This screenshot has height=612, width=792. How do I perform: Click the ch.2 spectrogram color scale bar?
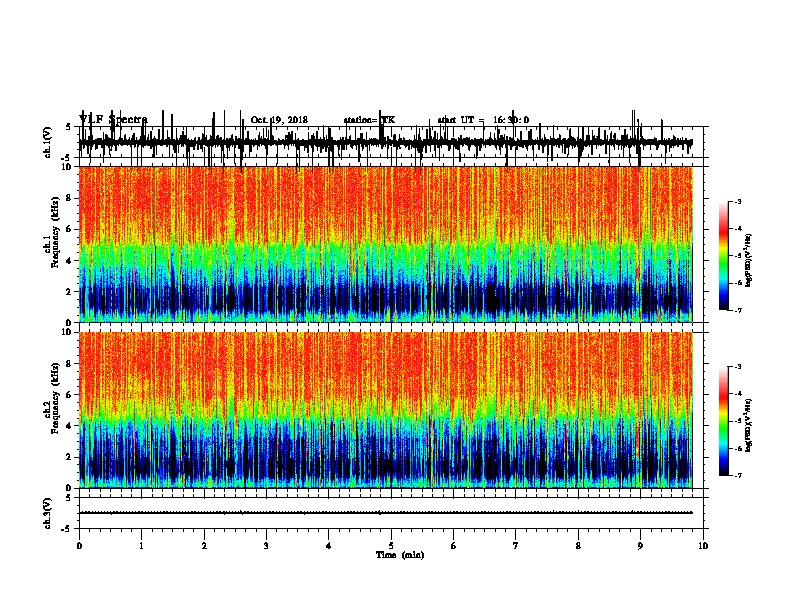coord(724,421)
